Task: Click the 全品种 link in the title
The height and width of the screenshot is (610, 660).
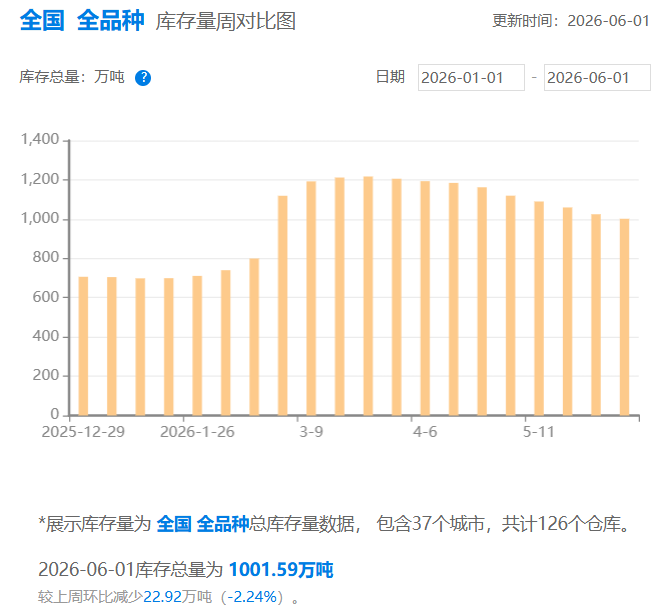Action: (110, 20)
